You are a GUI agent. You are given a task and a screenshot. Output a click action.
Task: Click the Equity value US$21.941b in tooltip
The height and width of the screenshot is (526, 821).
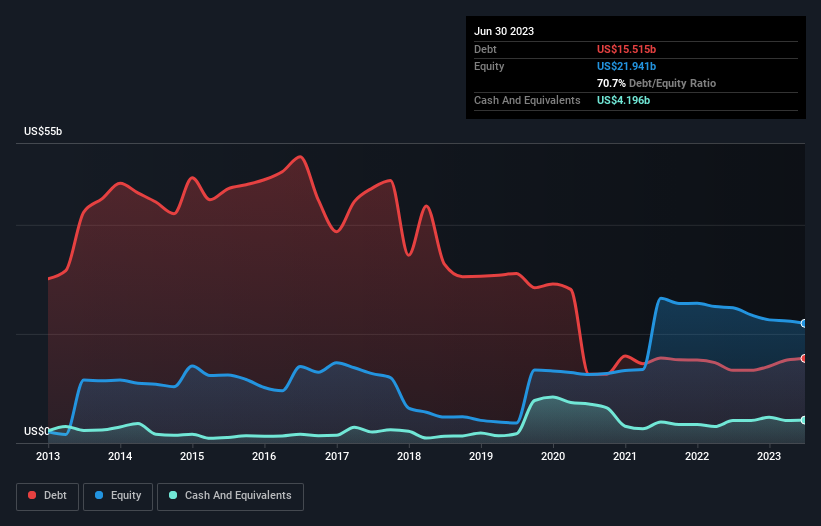click(626, 66)
